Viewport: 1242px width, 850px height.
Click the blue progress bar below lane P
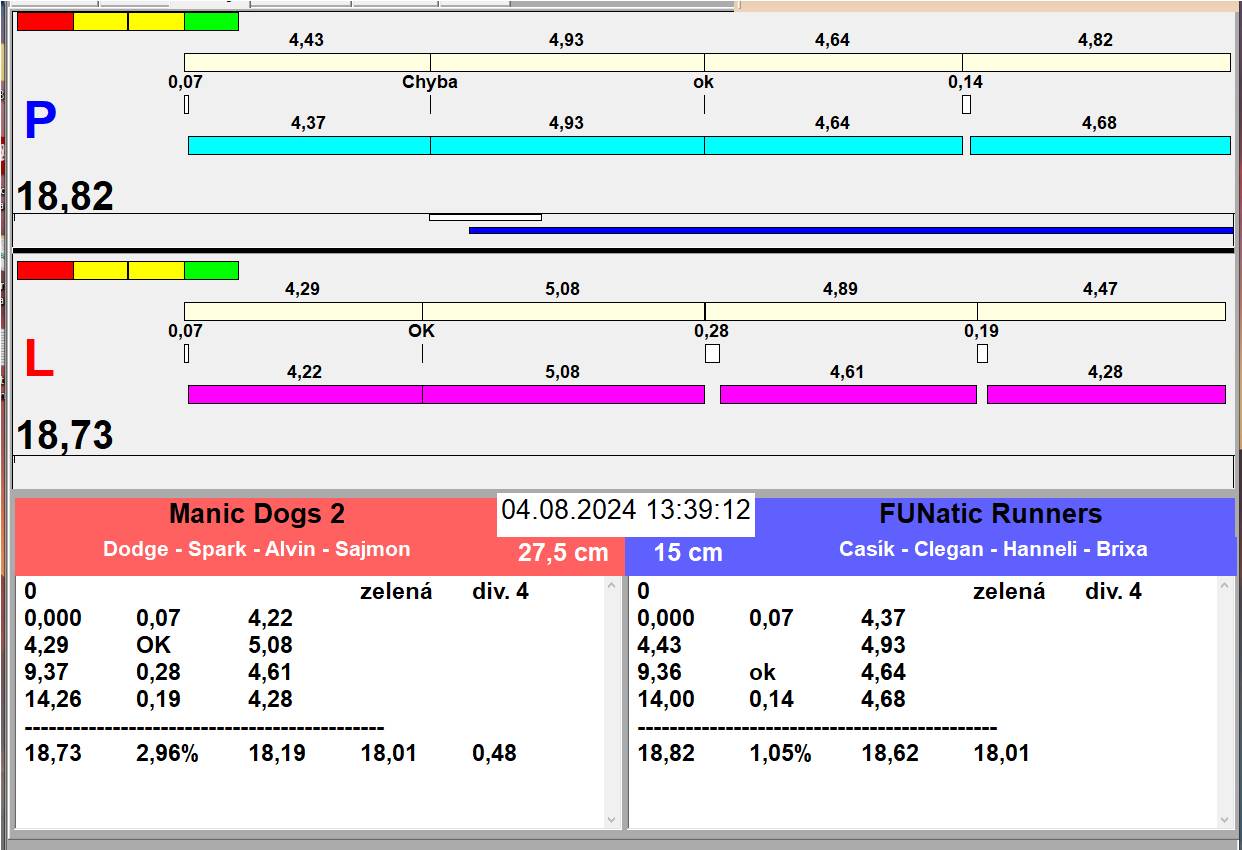(850, 230)
